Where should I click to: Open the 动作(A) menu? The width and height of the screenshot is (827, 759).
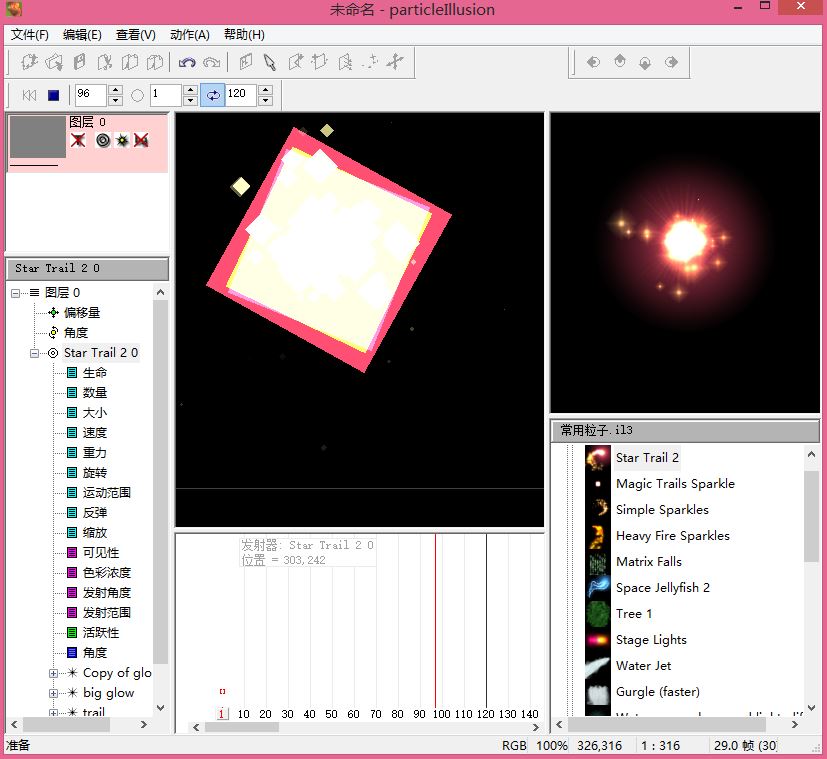(x=190, y=35)
